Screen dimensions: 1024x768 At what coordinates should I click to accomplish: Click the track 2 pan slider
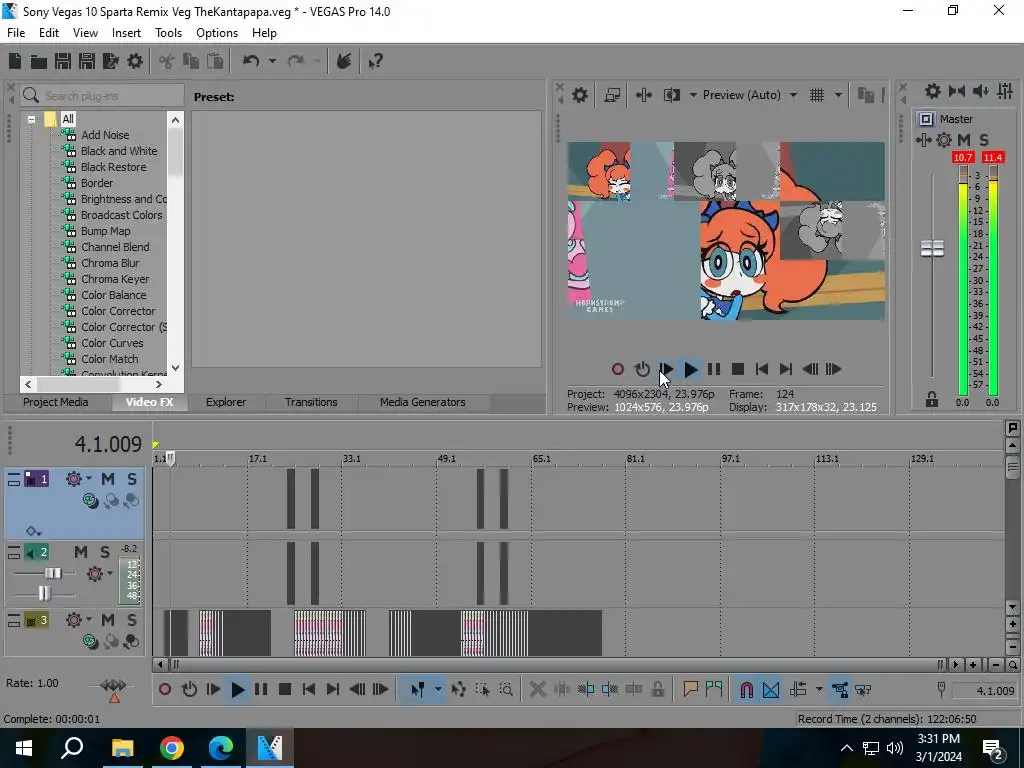coord(44,593)
